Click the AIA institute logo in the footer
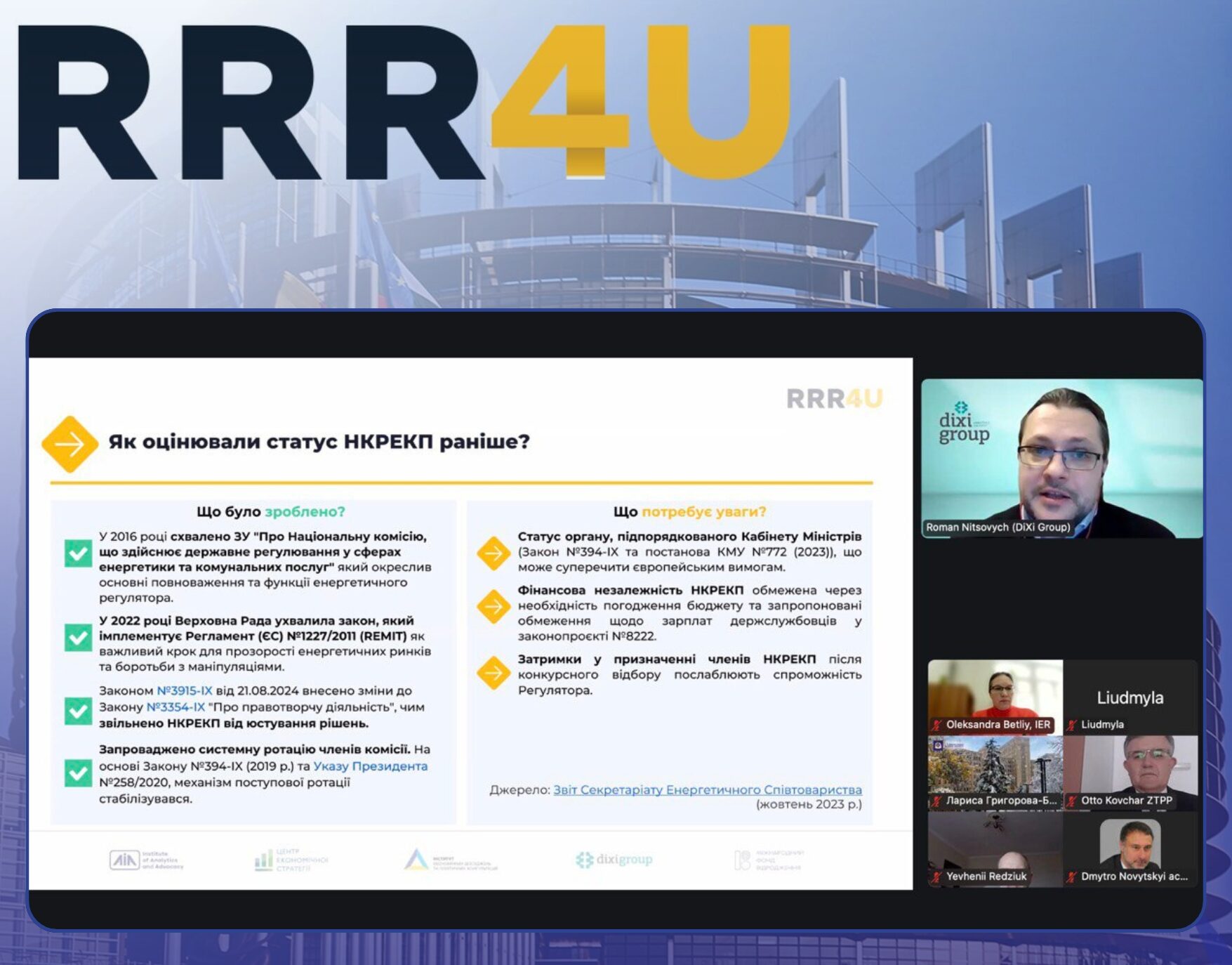Image resolution: width=1232 pixels, height=965 pixels. point(146,860)
